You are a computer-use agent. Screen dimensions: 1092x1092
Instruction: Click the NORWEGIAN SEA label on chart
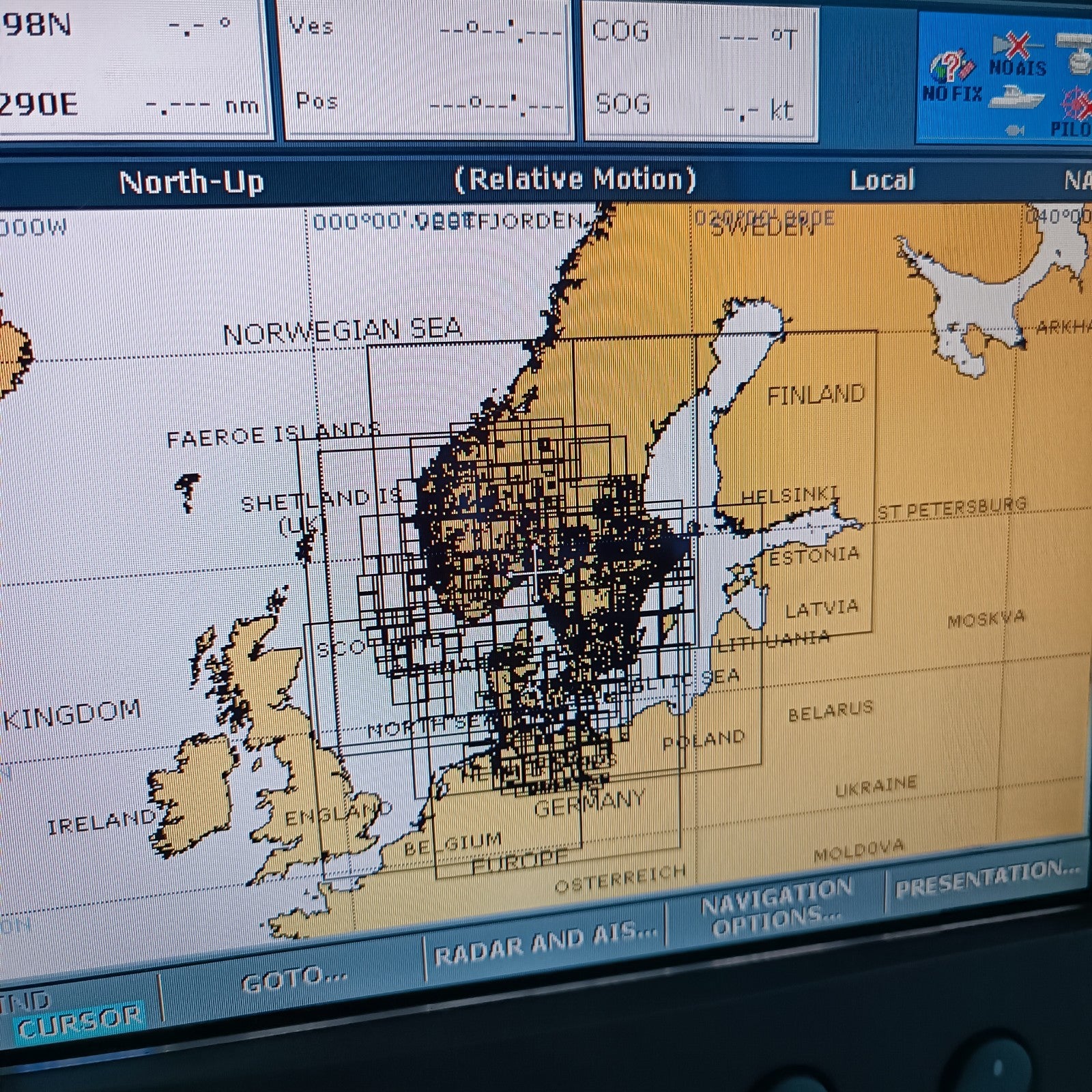[343, 332]
